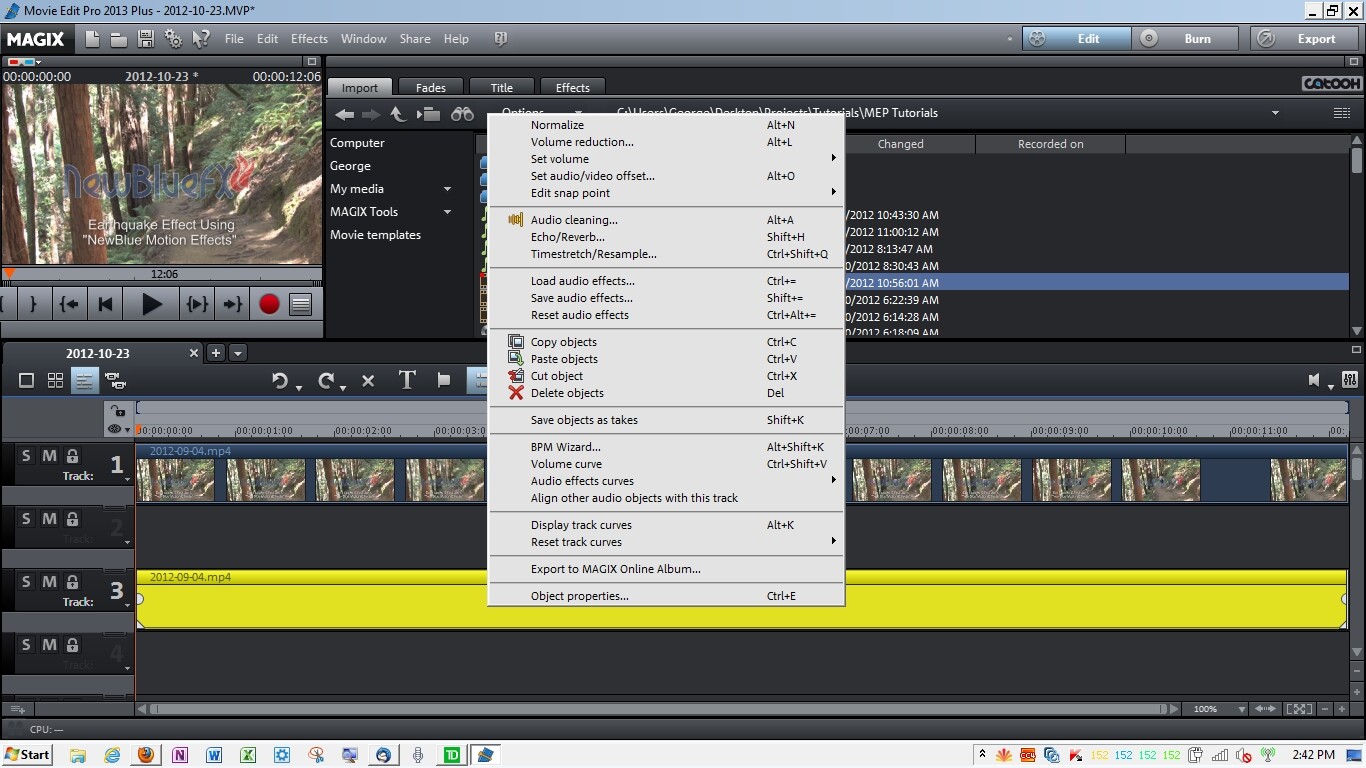
Task: Open a project with the folder icon
Action: tap(118, 39)
